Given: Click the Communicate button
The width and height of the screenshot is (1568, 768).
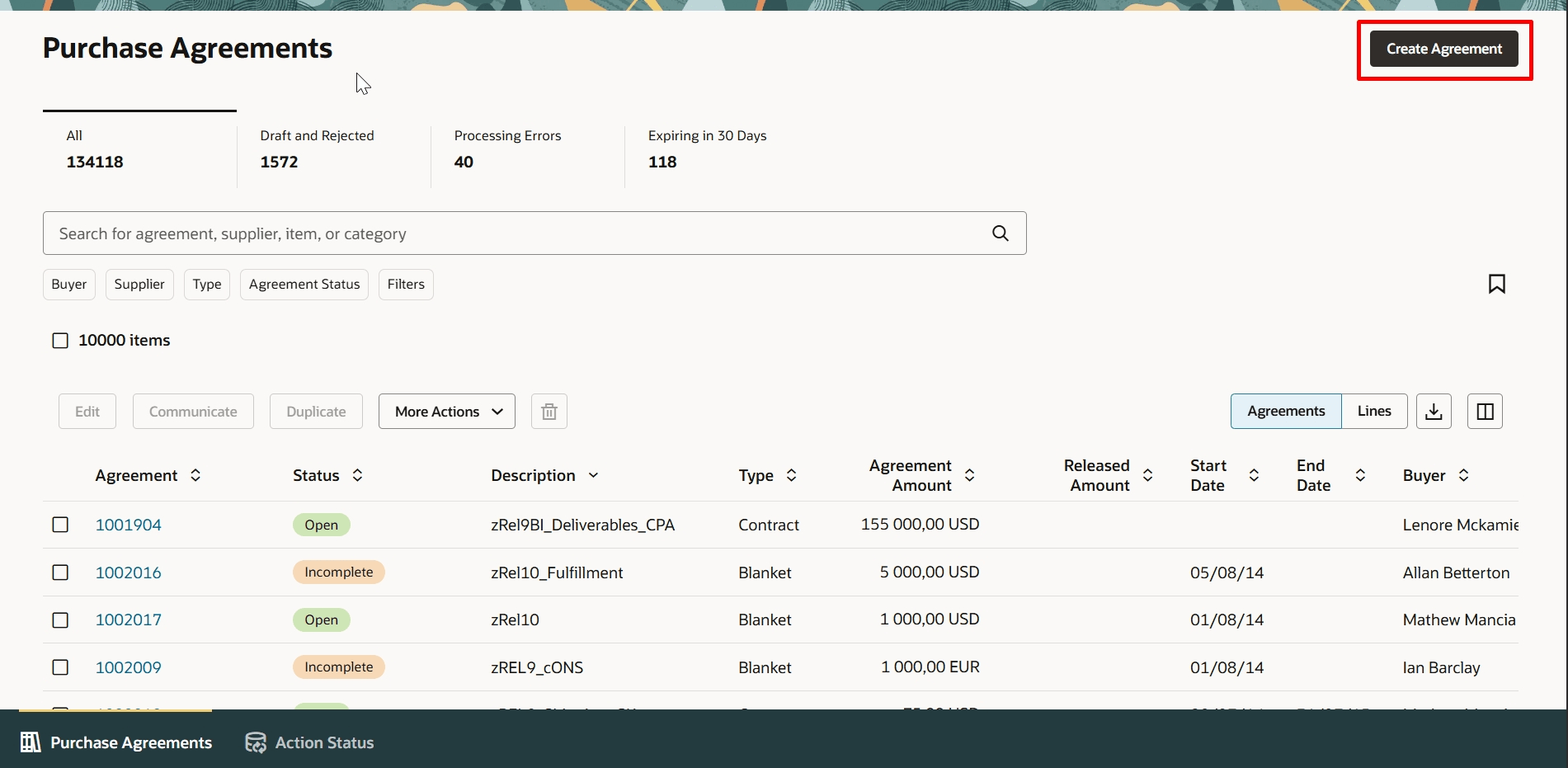Looking at the screenshot, I should 193,412.
